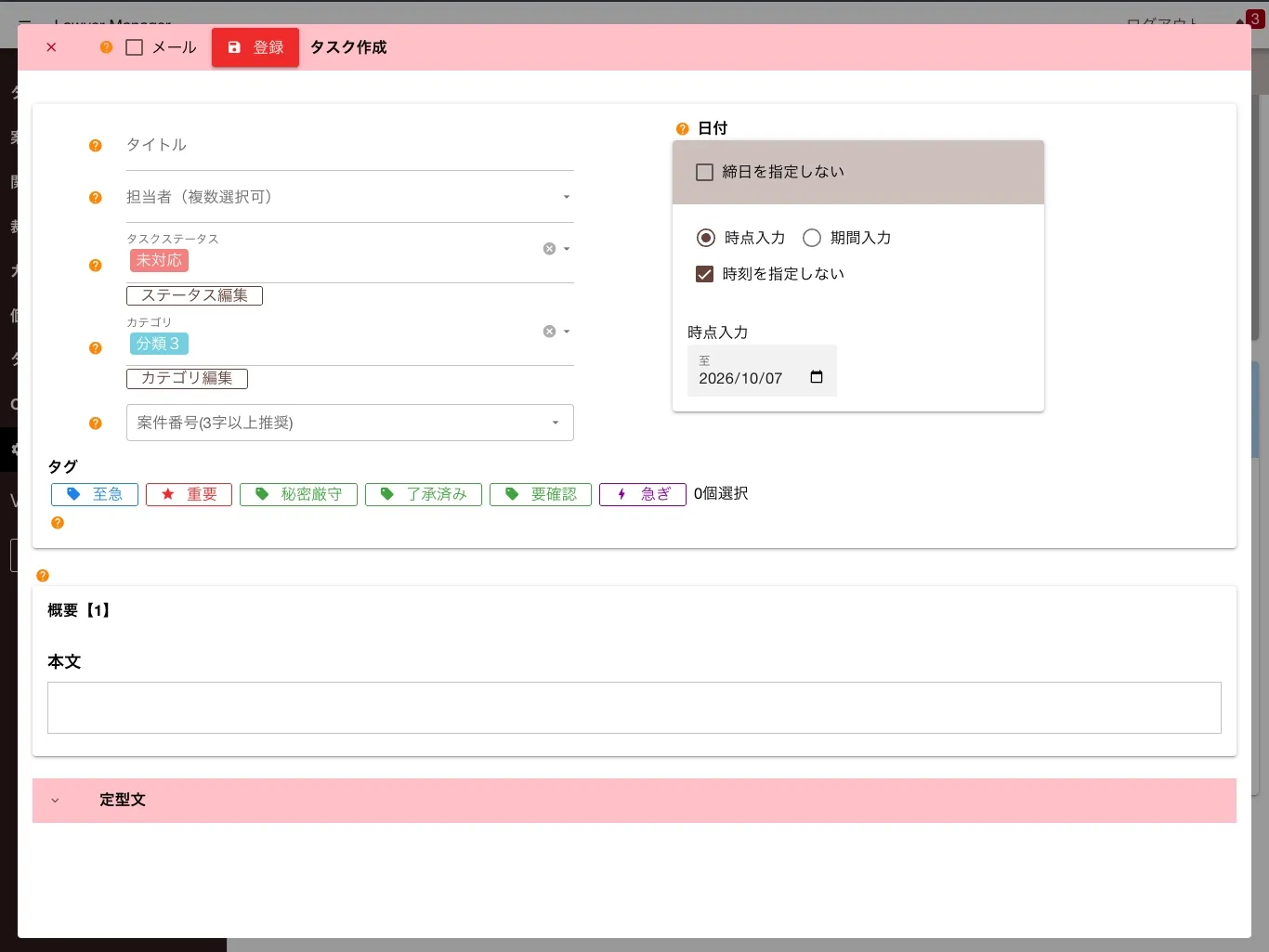Select the 至急 tag
The width and height of the screenshot is (1269, 952).
pyautogui.click(x=95, y=494)
